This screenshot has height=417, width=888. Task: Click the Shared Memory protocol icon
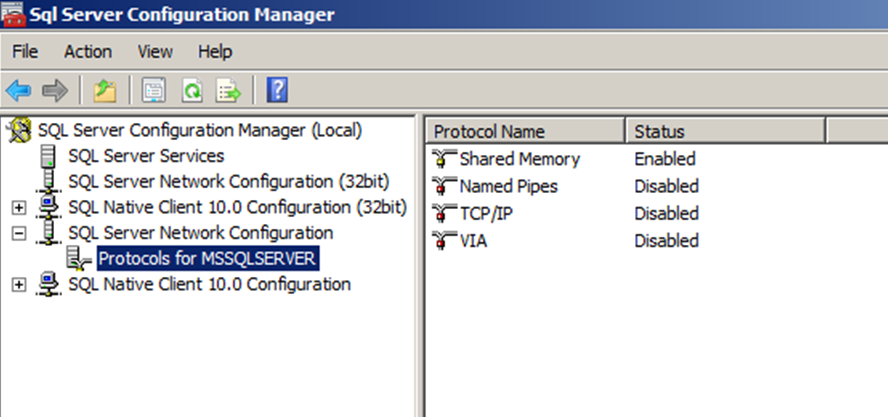tap(443, 159)
